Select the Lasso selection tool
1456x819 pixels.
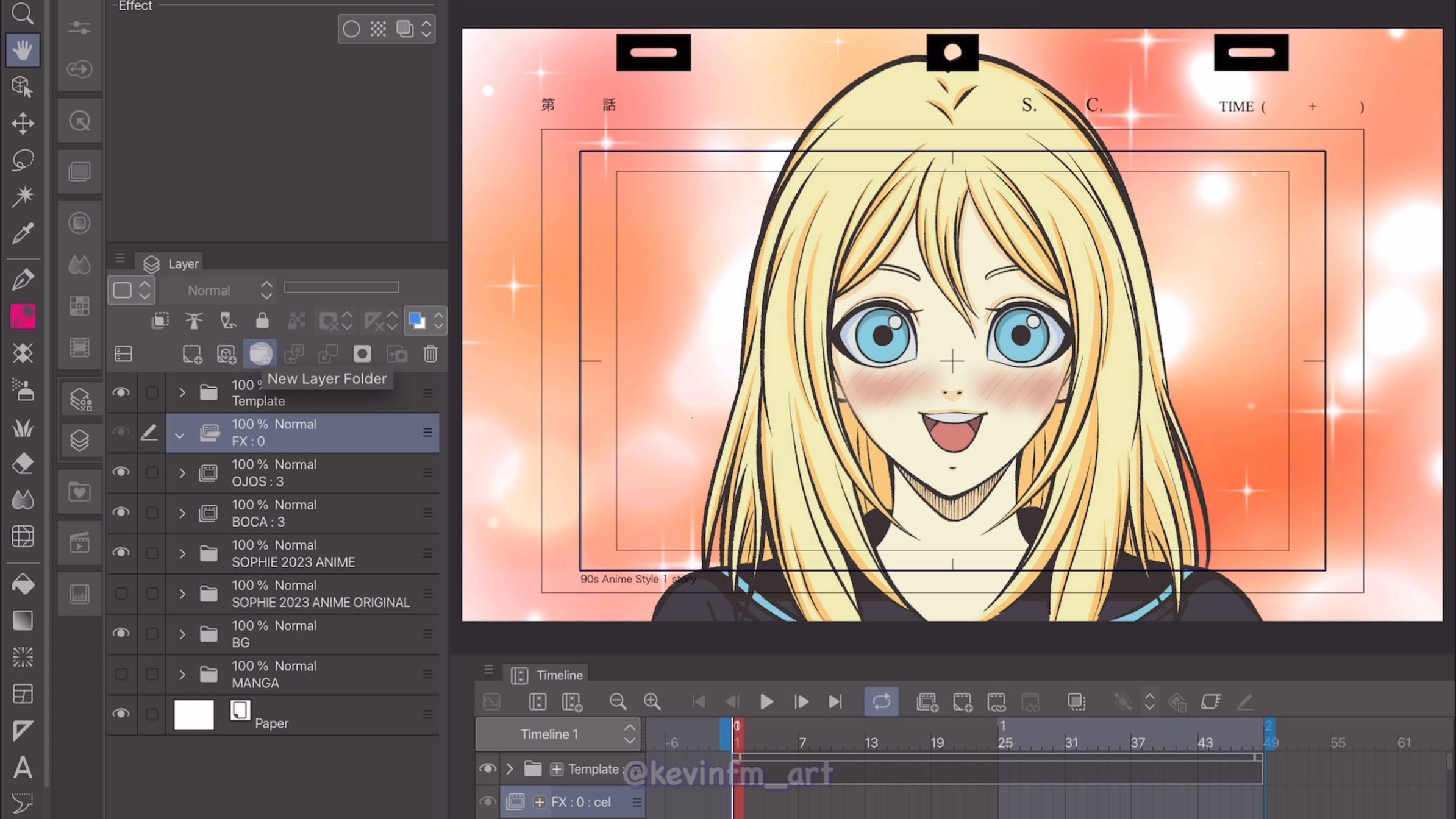(x=23, y=160)
